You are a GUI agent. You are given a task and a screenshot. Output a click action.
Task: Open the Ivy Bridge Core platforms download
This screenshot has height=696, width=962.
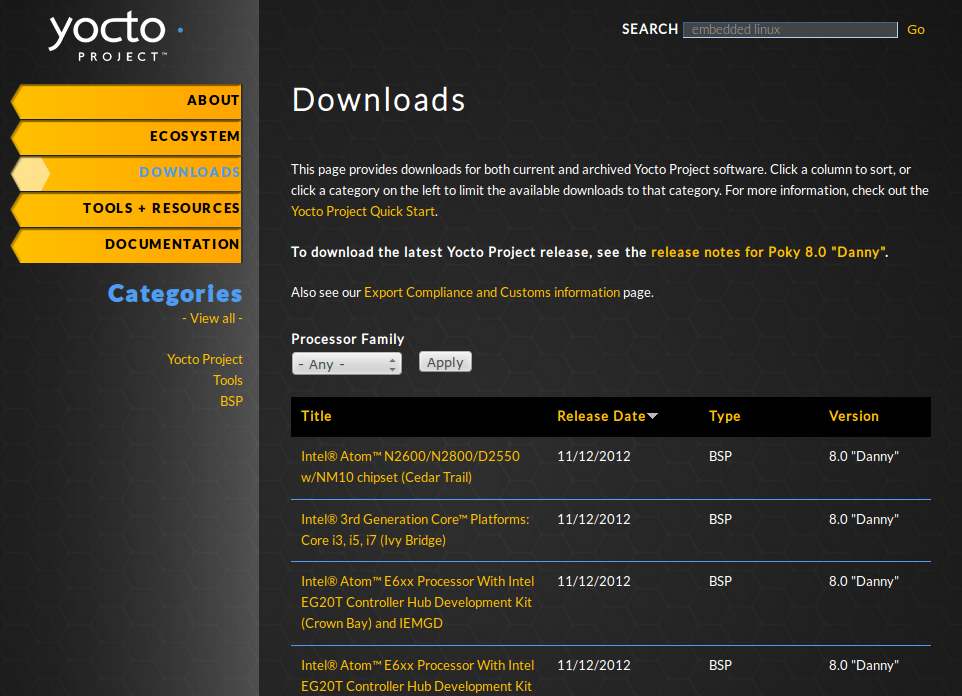click(415, 529)
